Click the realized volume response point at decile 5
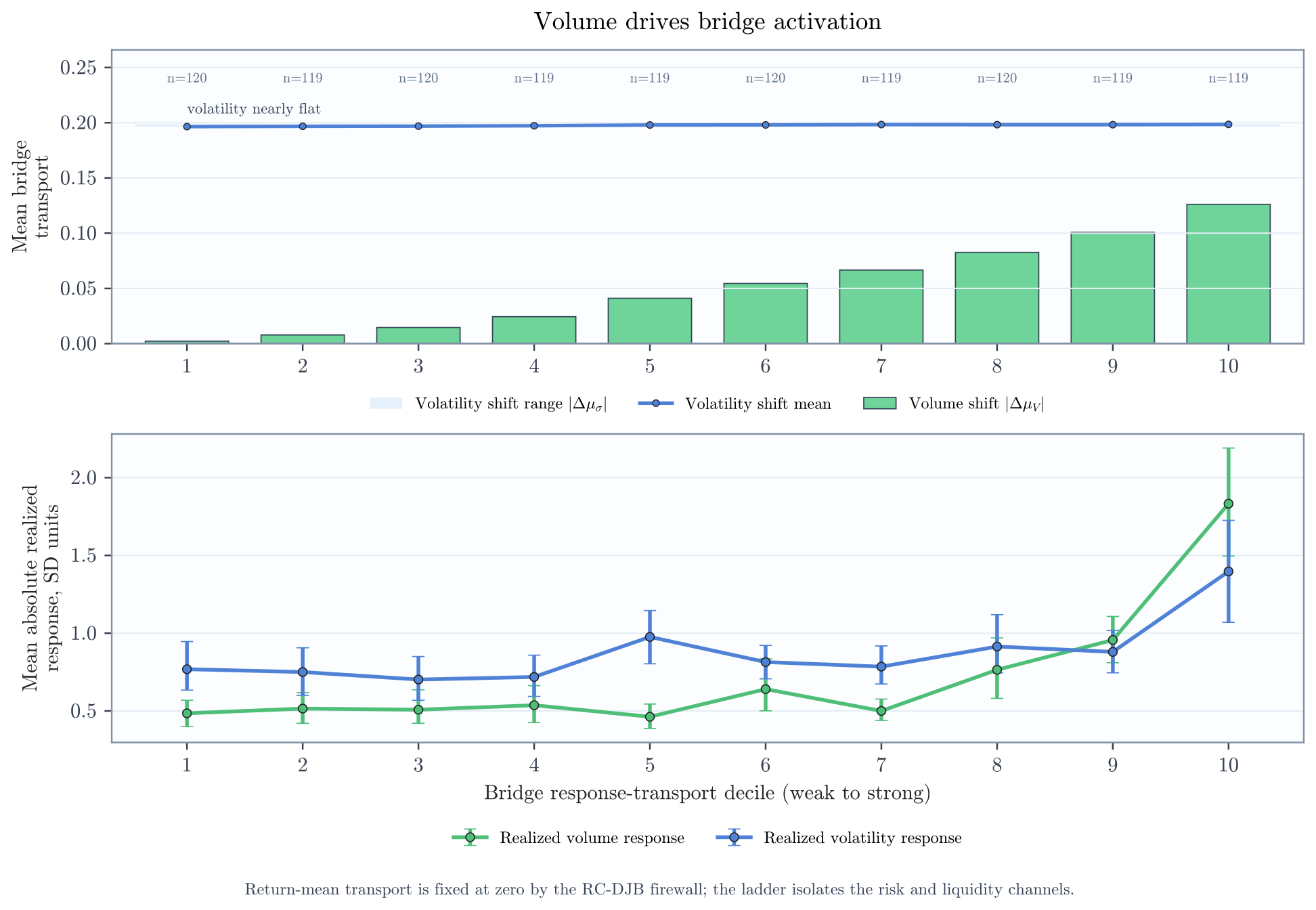The width and height of the screenshot is (1316, 910). pos(649,716)
